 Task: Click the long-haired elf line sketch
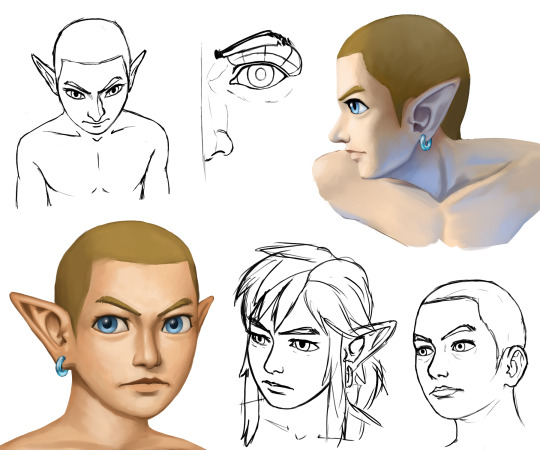pyautogui.click(x=315, y=344)
